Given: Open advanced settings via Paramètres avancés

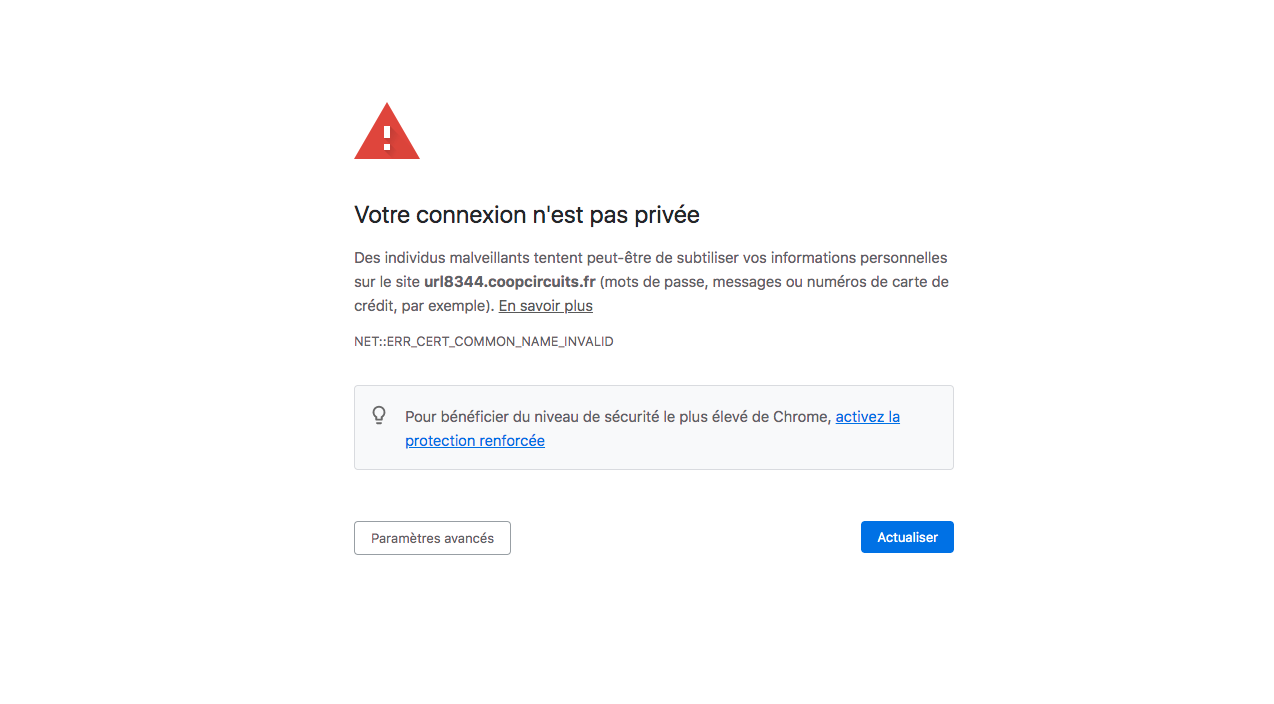Looking at the screenshot, I should coord(432,537).
